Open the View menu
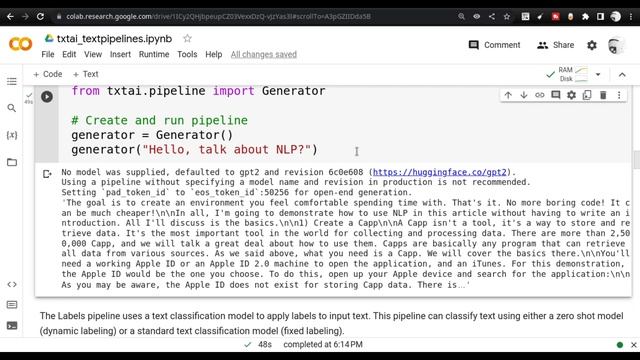Viewport: 640px width, 360px height. click(x=93, y=54)
